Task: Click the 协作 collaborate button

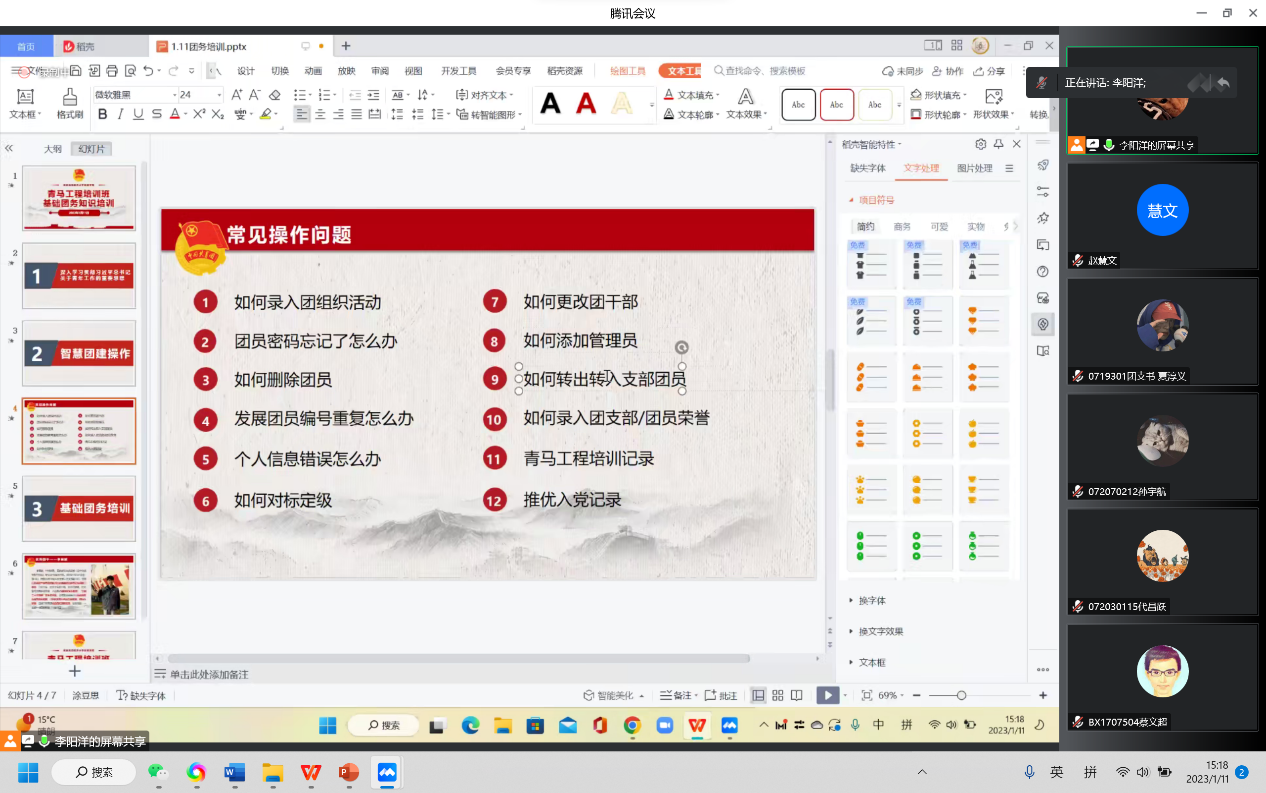Action: tap(947, 71)
